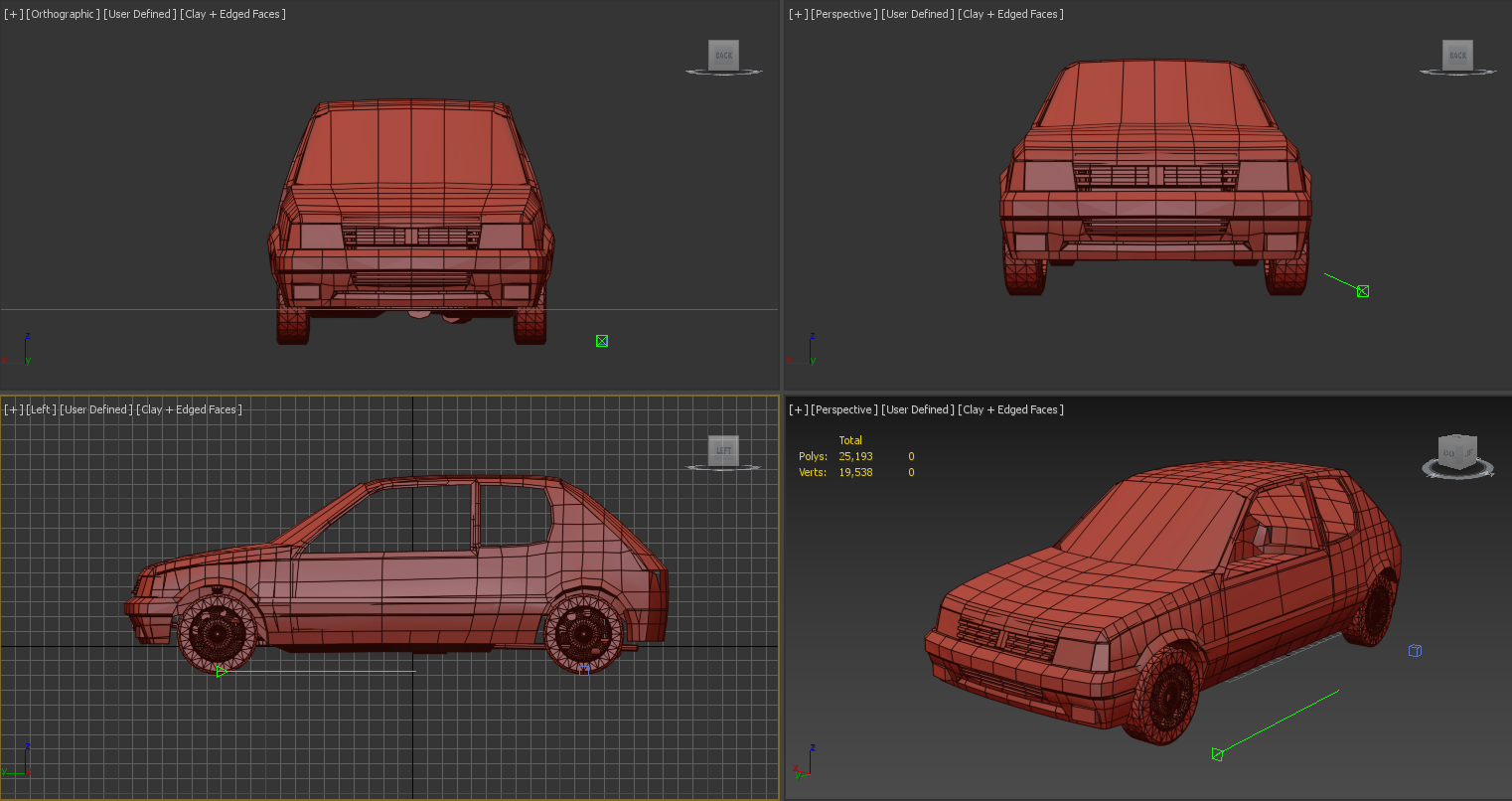The height and width of the screenshot is (801, 1512).
Task: Select the green camera icon below the angled car
Action: tap(1217, 754)
